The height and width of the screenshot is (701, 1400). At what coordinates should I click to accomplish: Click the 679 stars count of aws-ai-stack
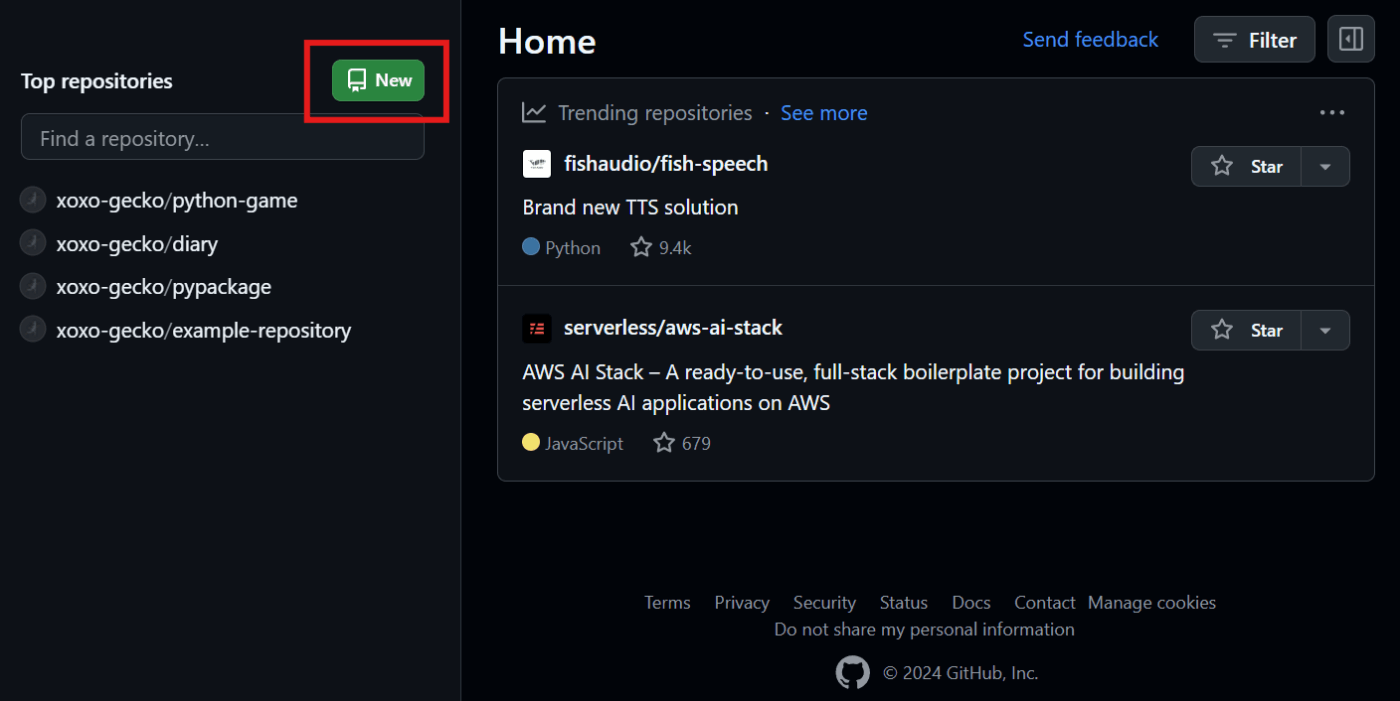coord(682,443)
